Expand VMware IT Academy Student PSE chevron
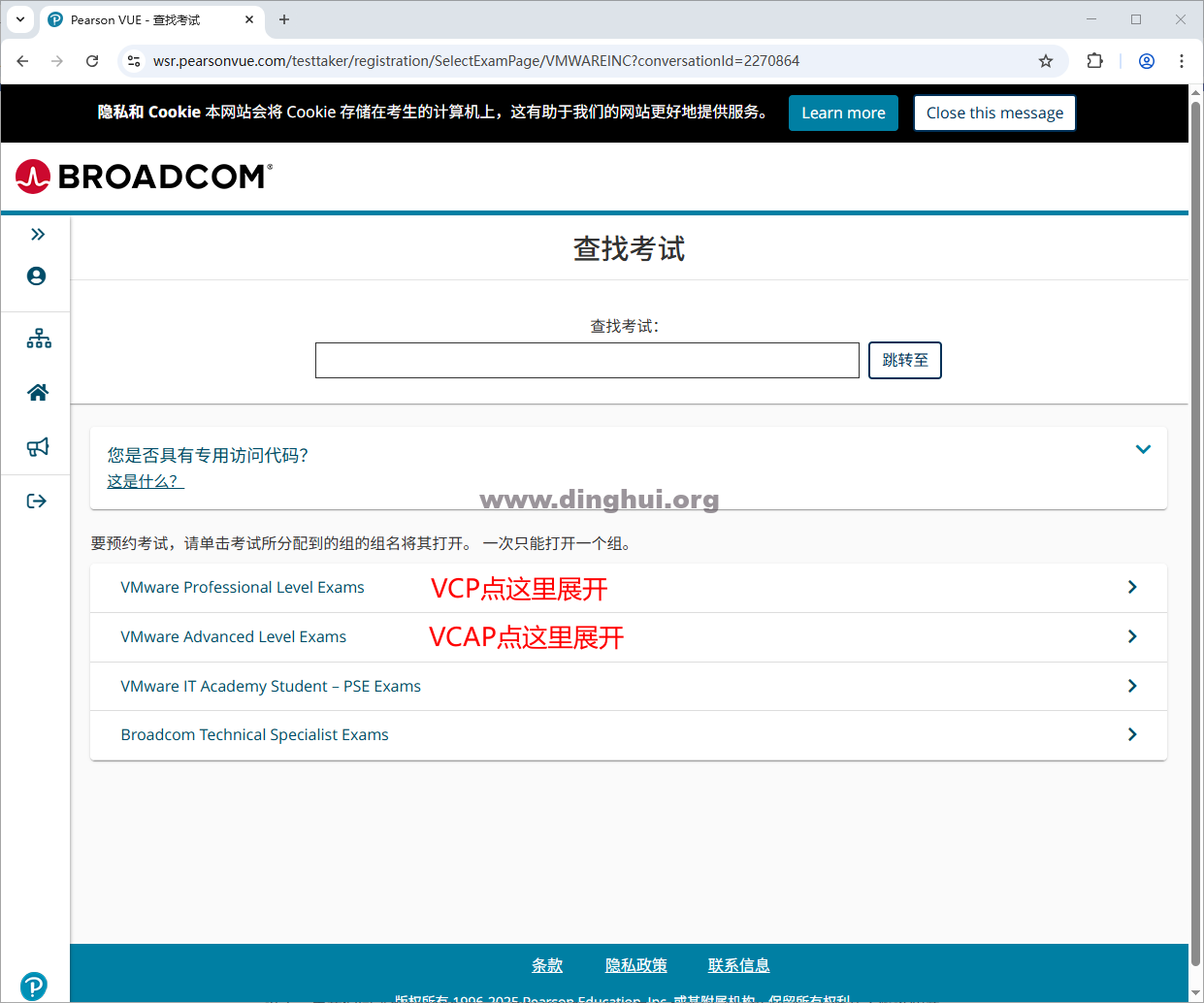 tap(1132, 686)
